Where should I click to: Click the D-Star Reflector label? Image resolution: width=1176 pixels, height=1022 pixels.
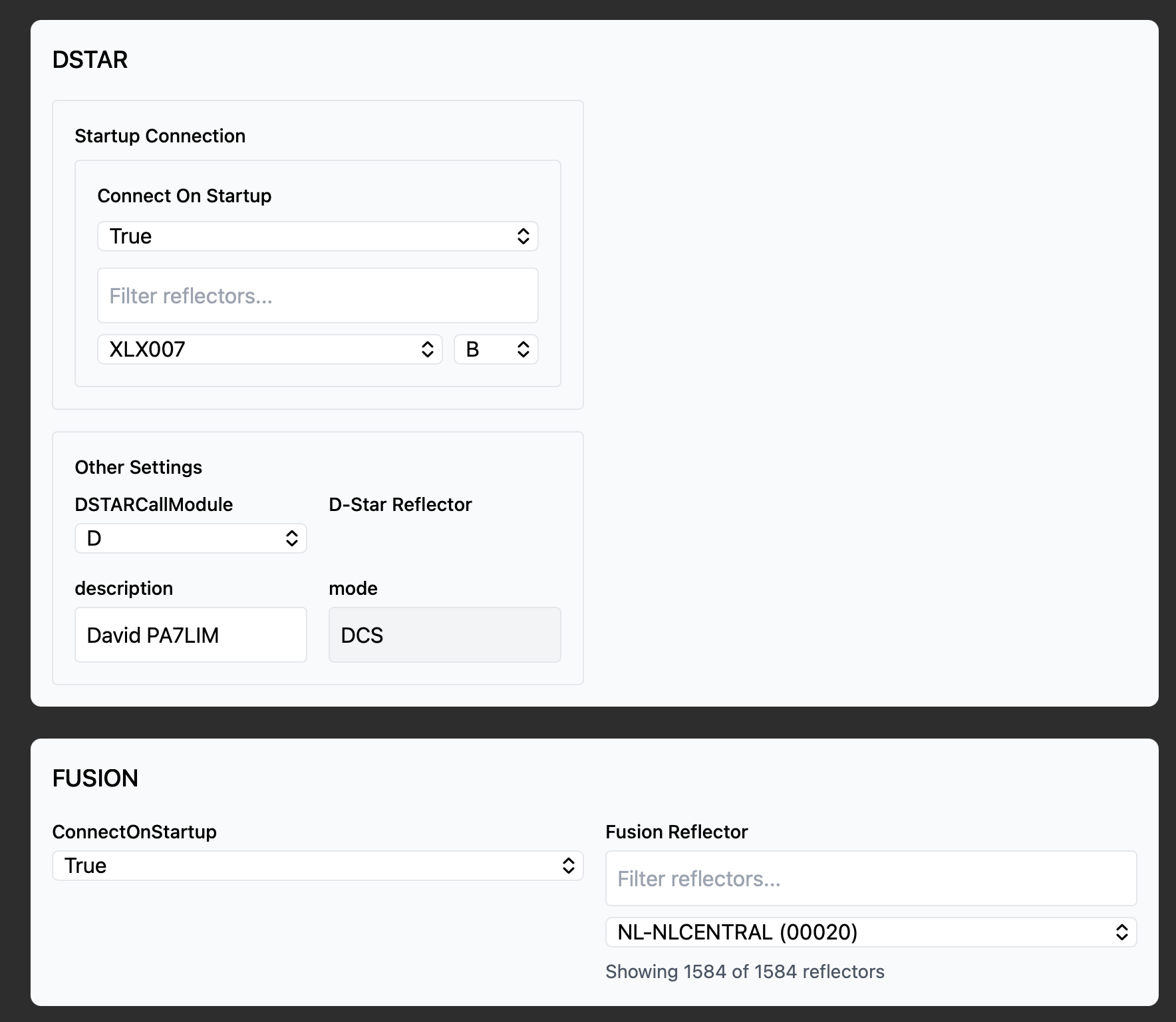coord(400,504)
